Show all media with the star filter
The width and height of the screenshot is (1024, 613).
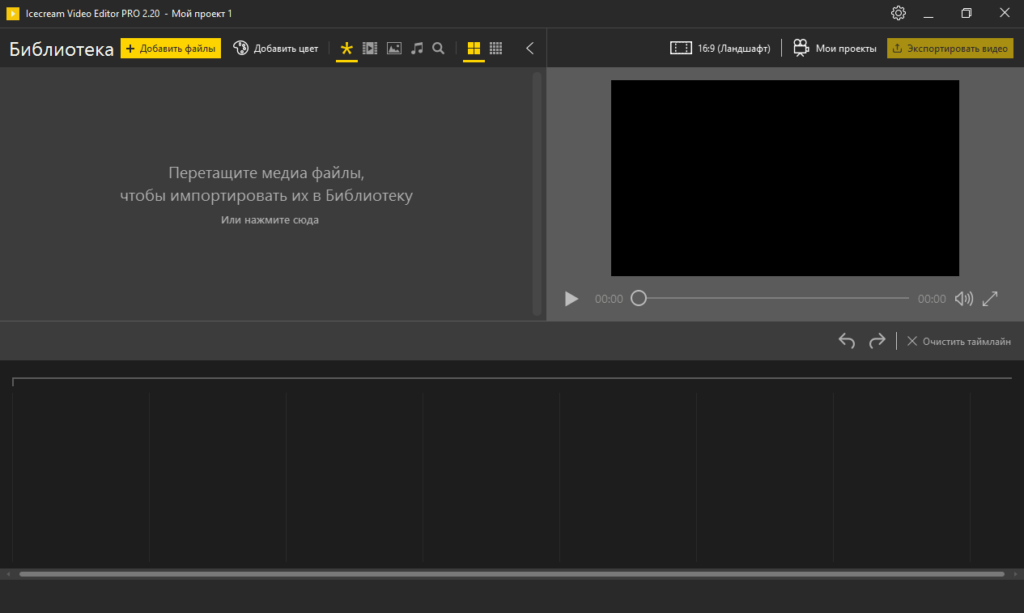pyautogui.click(x=347, y=48)
